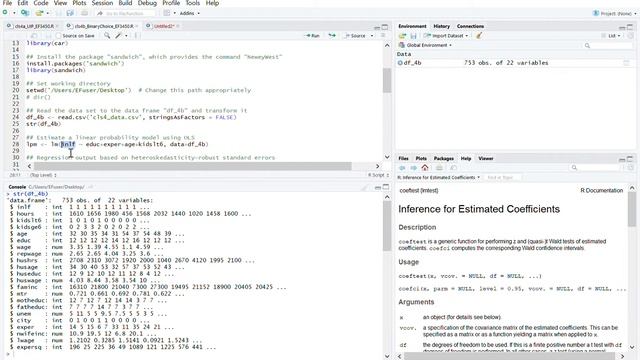The width and height of the screenshot is (640, 360).
Task: Click the workspace panes grid icon
Action: [167, 13]
